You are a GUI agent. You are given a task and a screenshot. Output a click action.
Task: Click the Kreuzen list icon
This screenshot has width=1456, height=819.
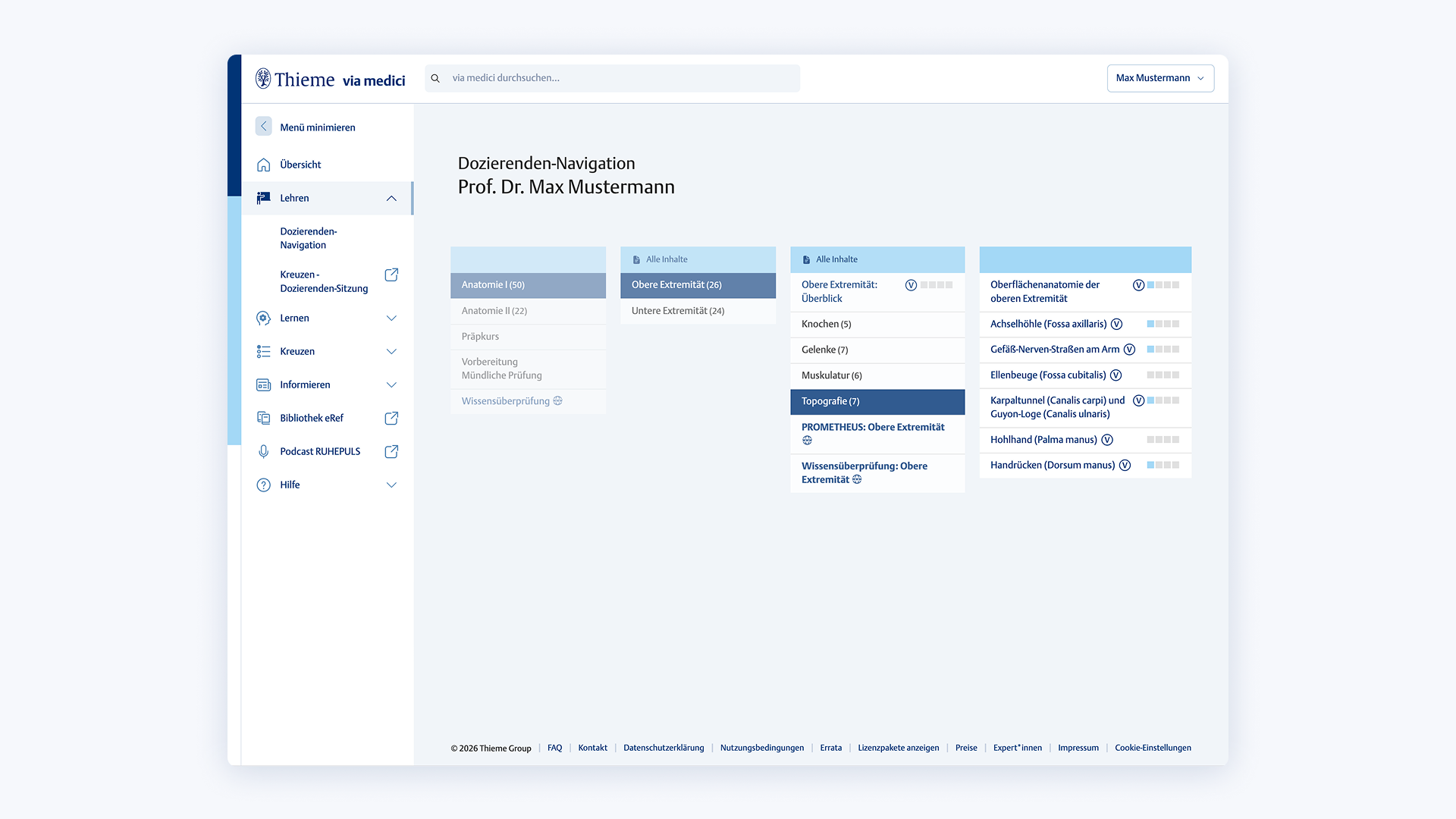pos(263,352)
